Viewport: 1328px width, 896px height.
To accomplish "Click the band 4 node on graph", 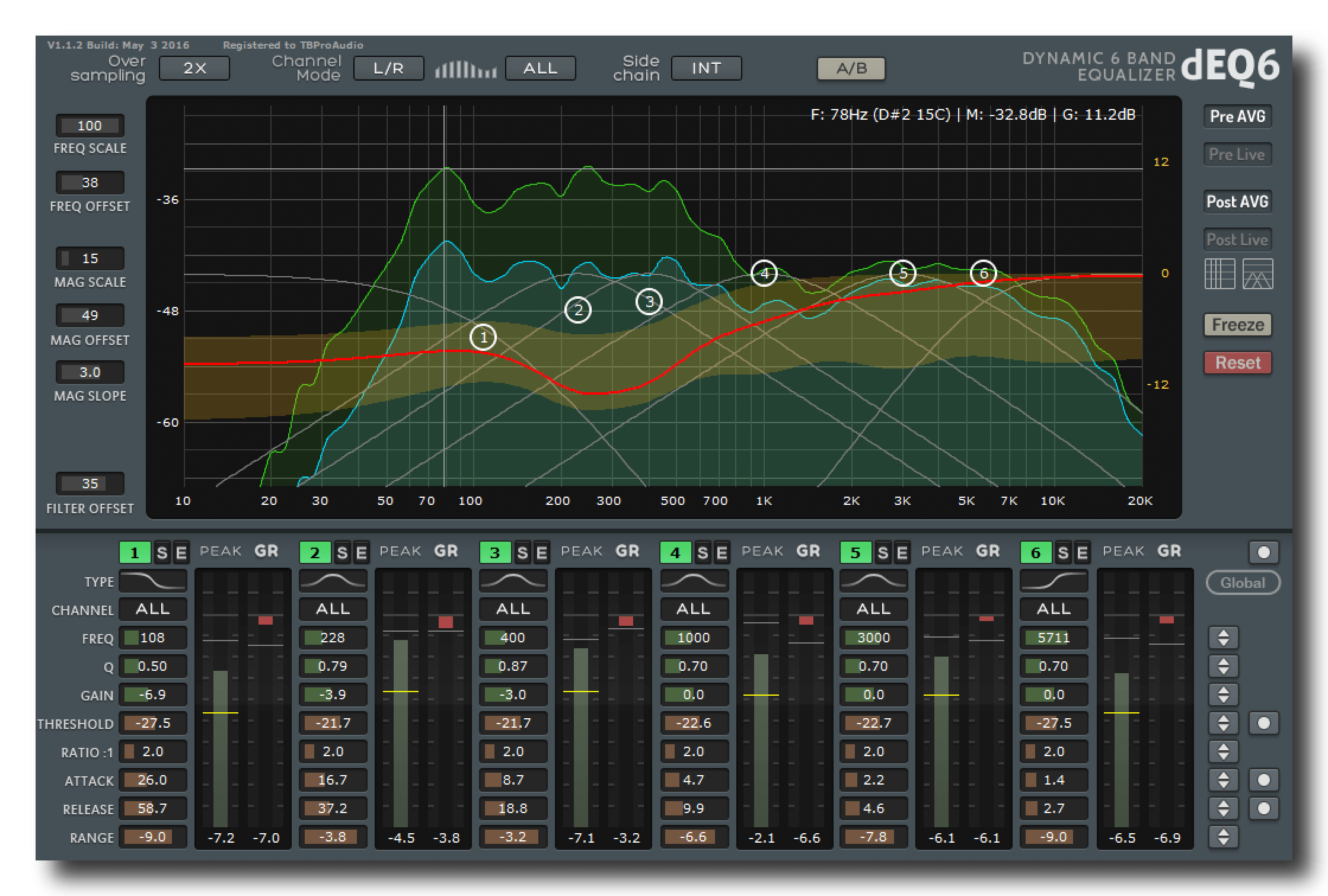I will 764,273.
